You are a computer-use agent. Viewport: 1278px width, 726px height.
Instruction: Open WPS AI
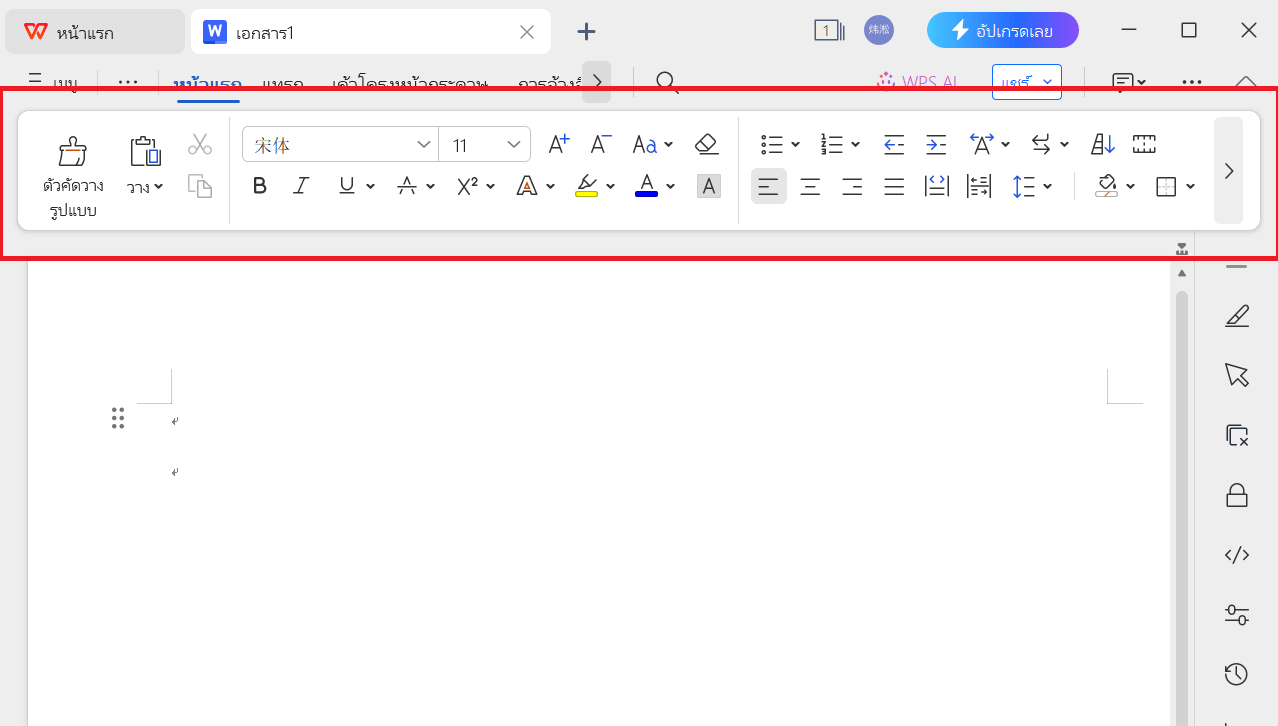click(x=918, y=82)
